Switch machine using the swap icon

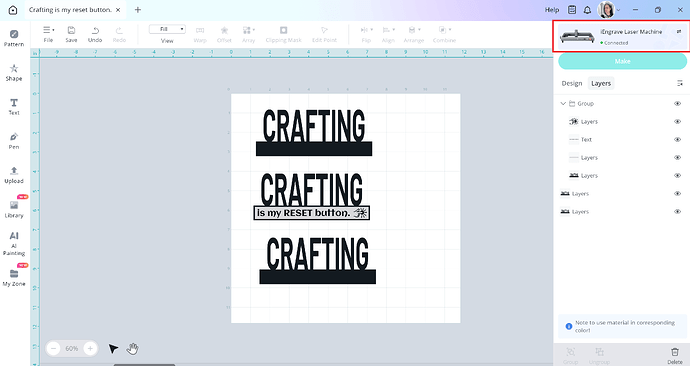[679, 32]
